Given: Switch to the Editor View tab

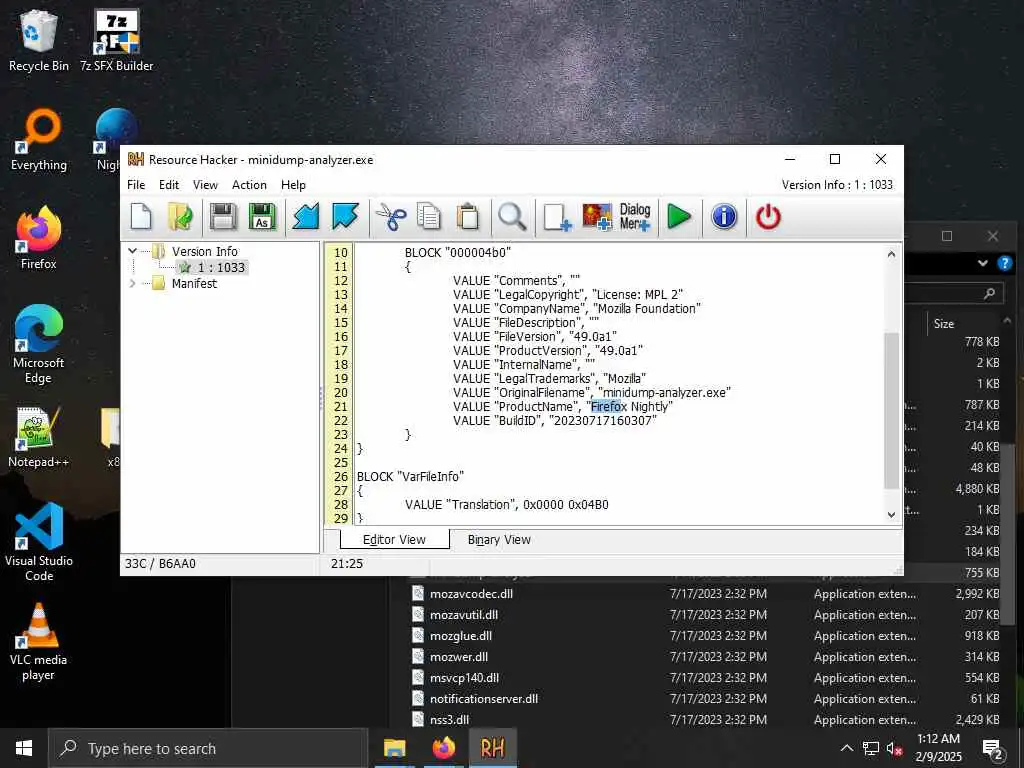Looking at the screenshot, I should [394, 539].
